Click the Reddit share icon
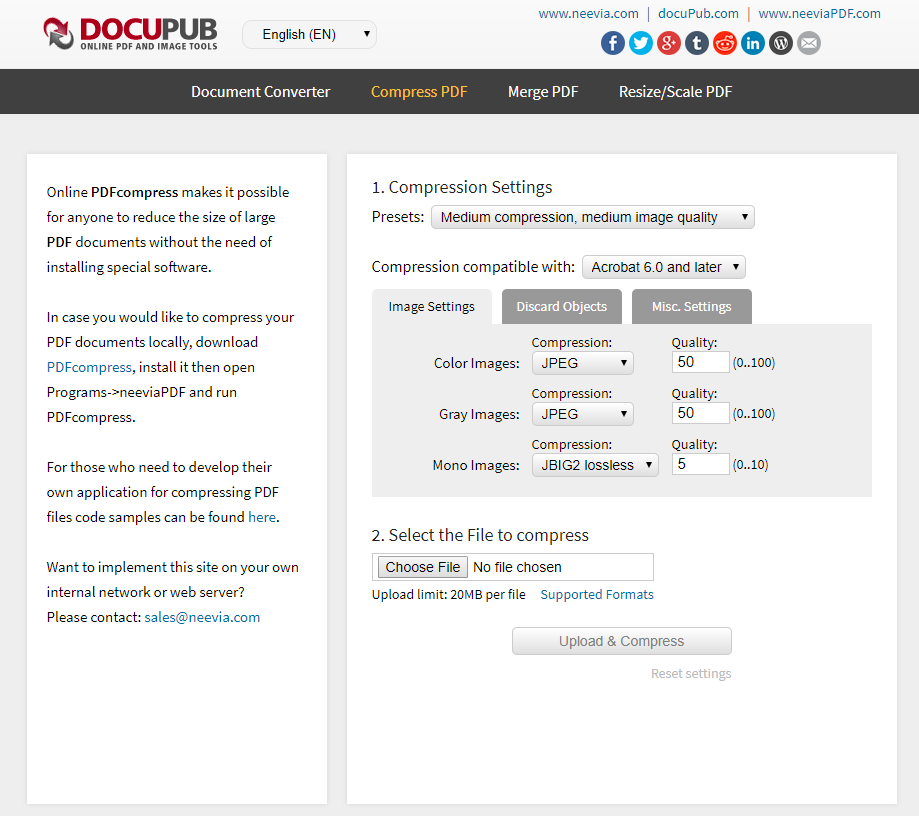This screenshot has width=919, height=816. pos(724,43)
